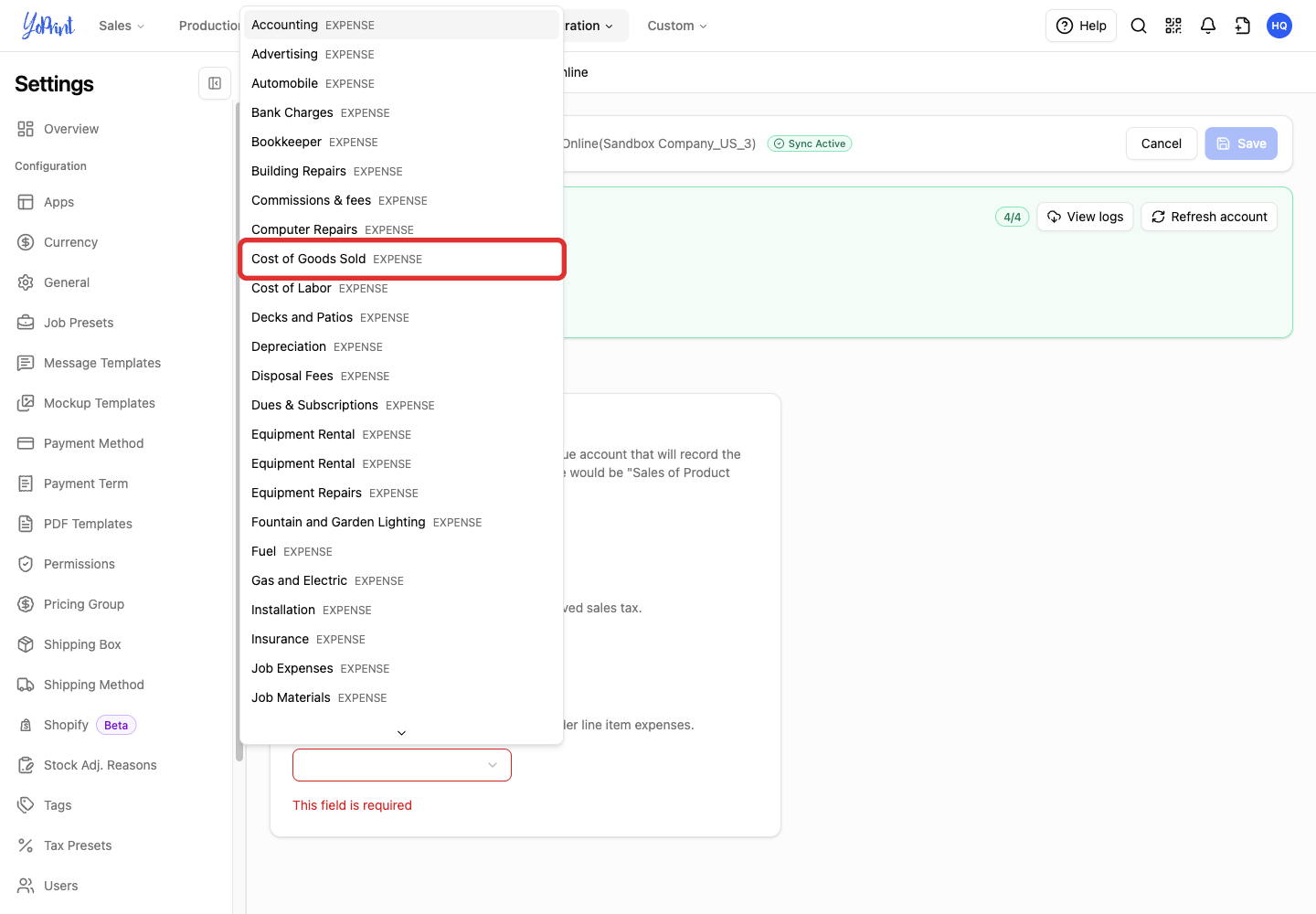1316x914 pixels.
Task: Click the Payment Method card icon
Action: click(x=26, y=443)
